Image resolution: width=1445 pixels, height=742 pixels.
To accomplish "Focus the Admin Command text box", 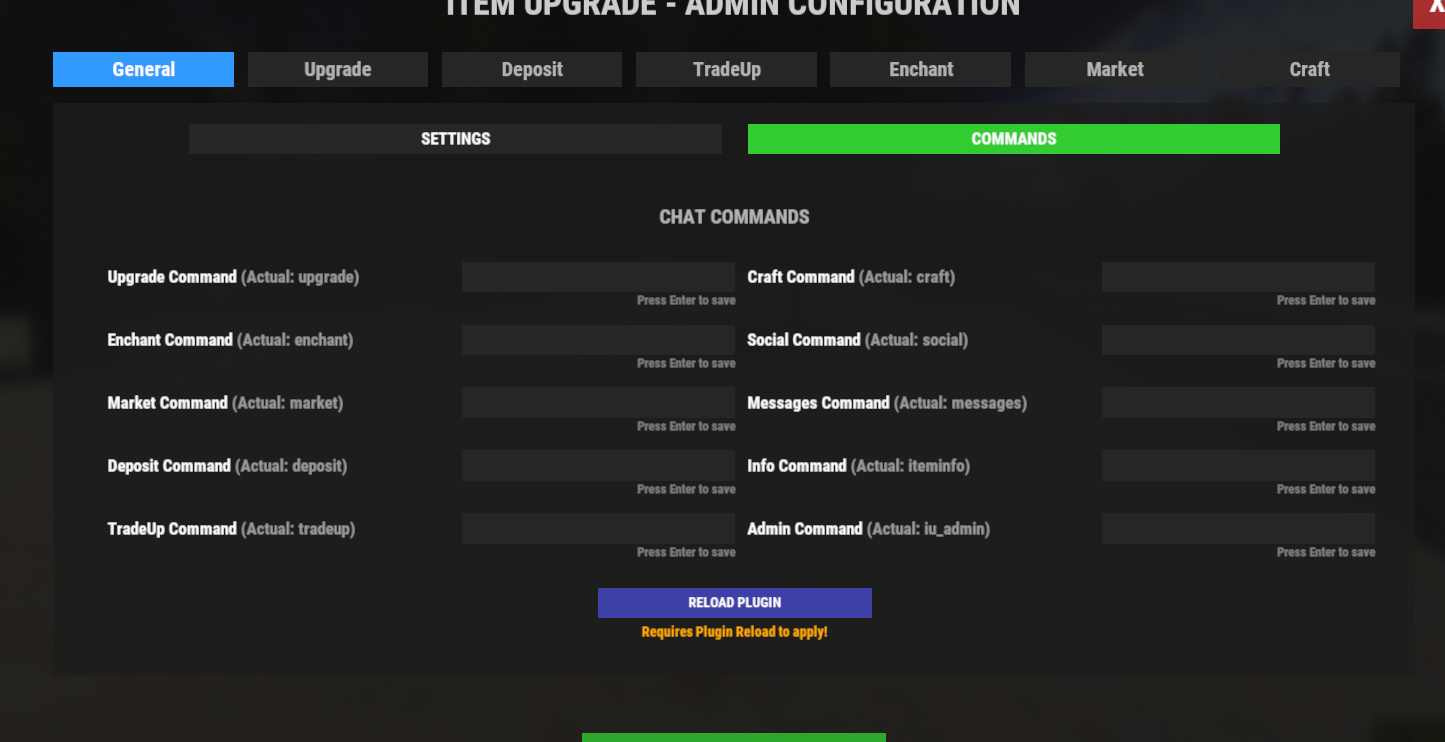I will click(1238, 529).
